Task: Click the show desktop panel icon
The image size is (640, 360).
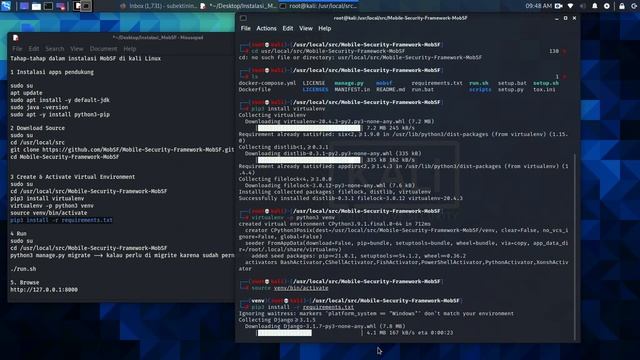Action: coord(24,6)
